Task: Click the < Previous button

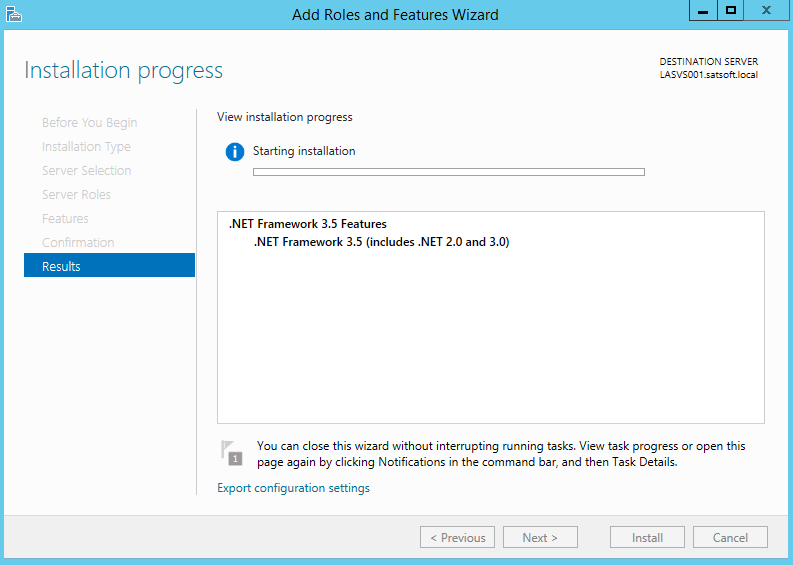Action: click(x=457, y=537)
